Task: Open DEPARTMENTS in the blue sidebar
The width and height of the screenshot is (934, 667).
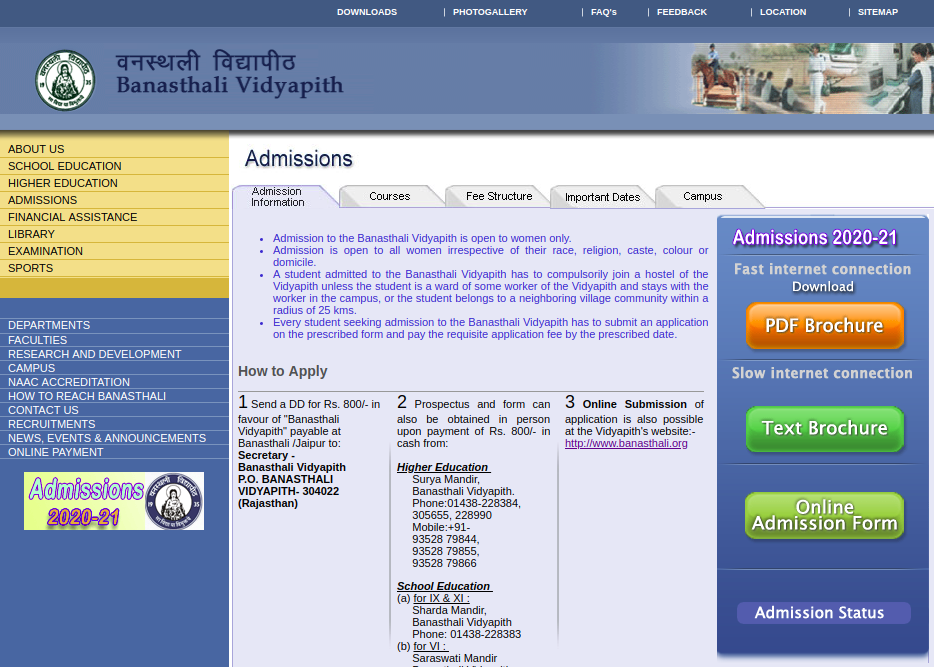Action: coord(49,325)
